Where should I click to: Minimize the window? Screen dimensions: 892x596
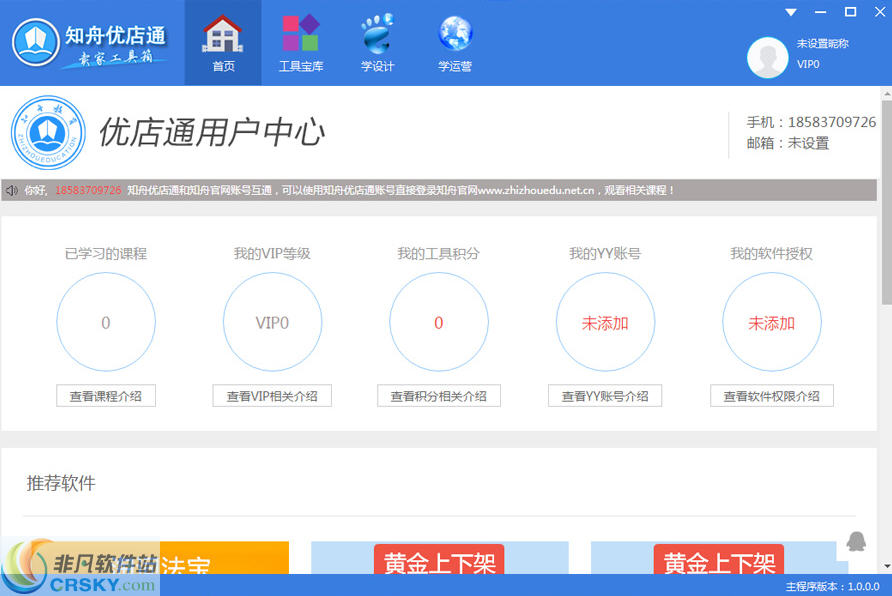(820, 12)
